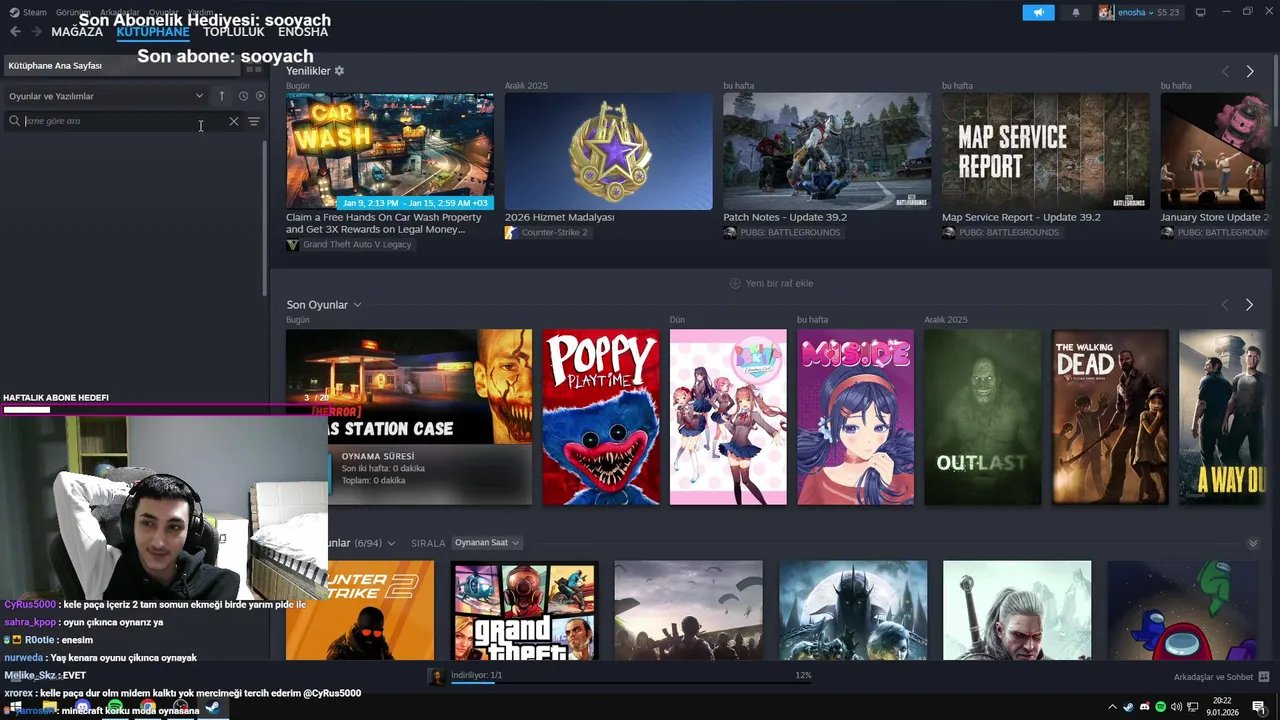1280x720 pixels.
Task: Select Doki Doki Literature Club cover
Action: coord(728,417)
